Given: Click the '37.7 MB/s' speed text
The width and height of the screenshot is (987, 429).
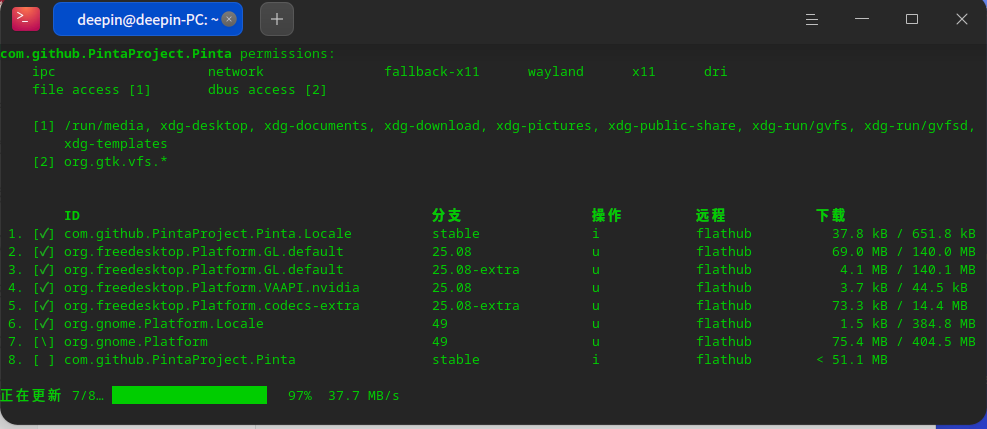Looking at the screenshot, I should [364, 396].
